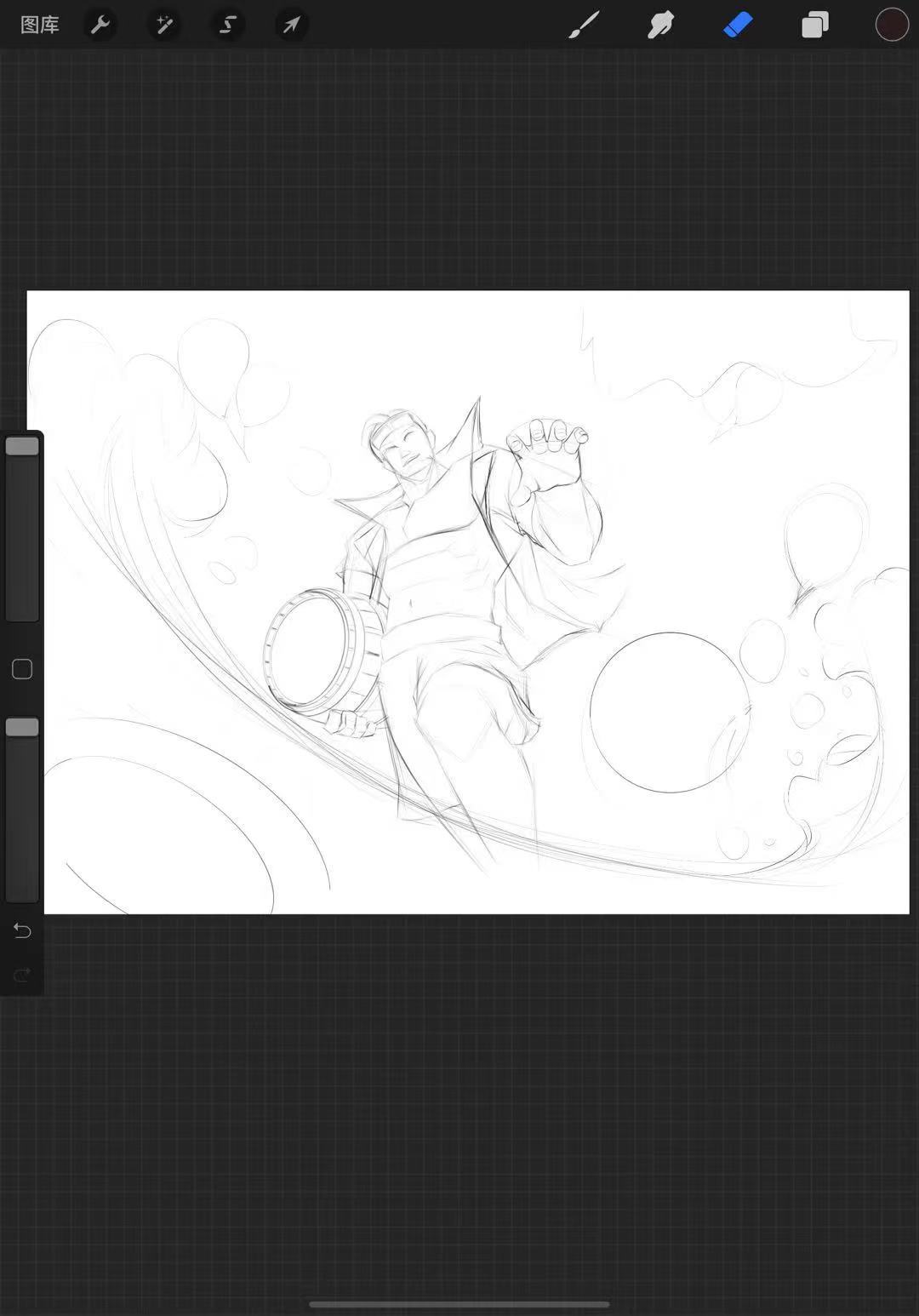Select the Smudge finger tool
Image resolution: width=919 pixels, height=1316 pixels.
661,25
